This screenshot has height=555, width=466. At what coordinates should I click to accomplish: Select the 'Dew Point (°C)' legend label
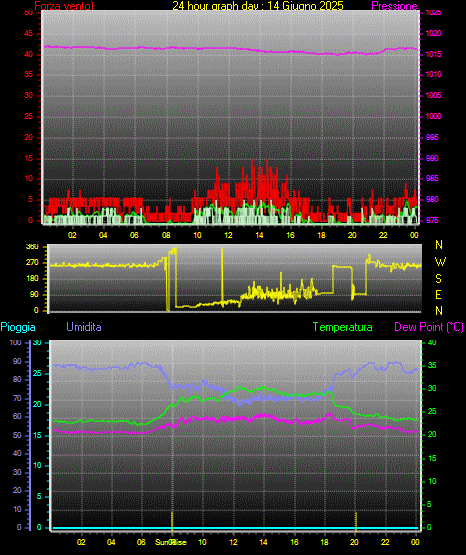[x=429, y=327]
